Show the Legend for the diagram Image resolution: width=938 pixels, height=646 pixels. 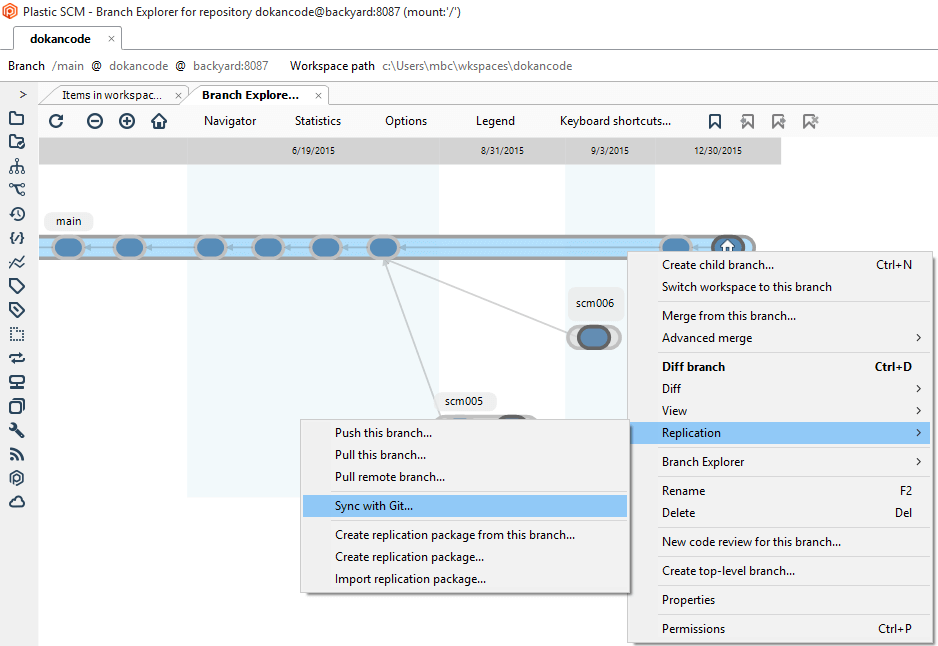click(x=494, y=120)
